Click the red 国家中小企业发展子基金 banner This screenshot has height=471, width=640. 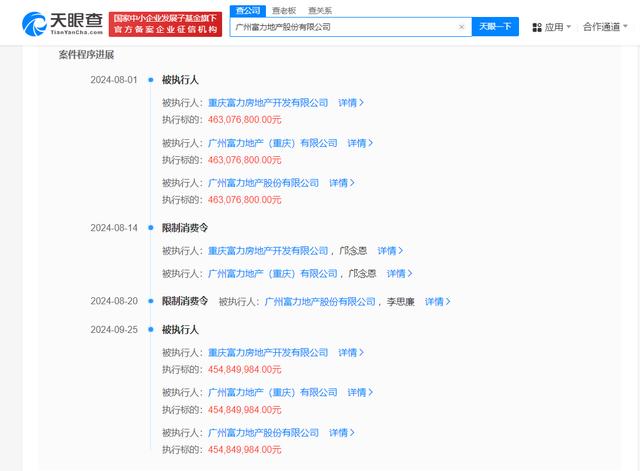165,24
